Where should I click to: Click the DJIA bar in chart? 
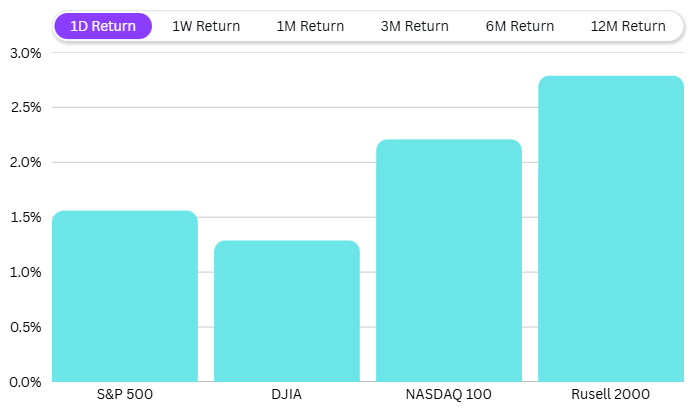coord(286,311)
